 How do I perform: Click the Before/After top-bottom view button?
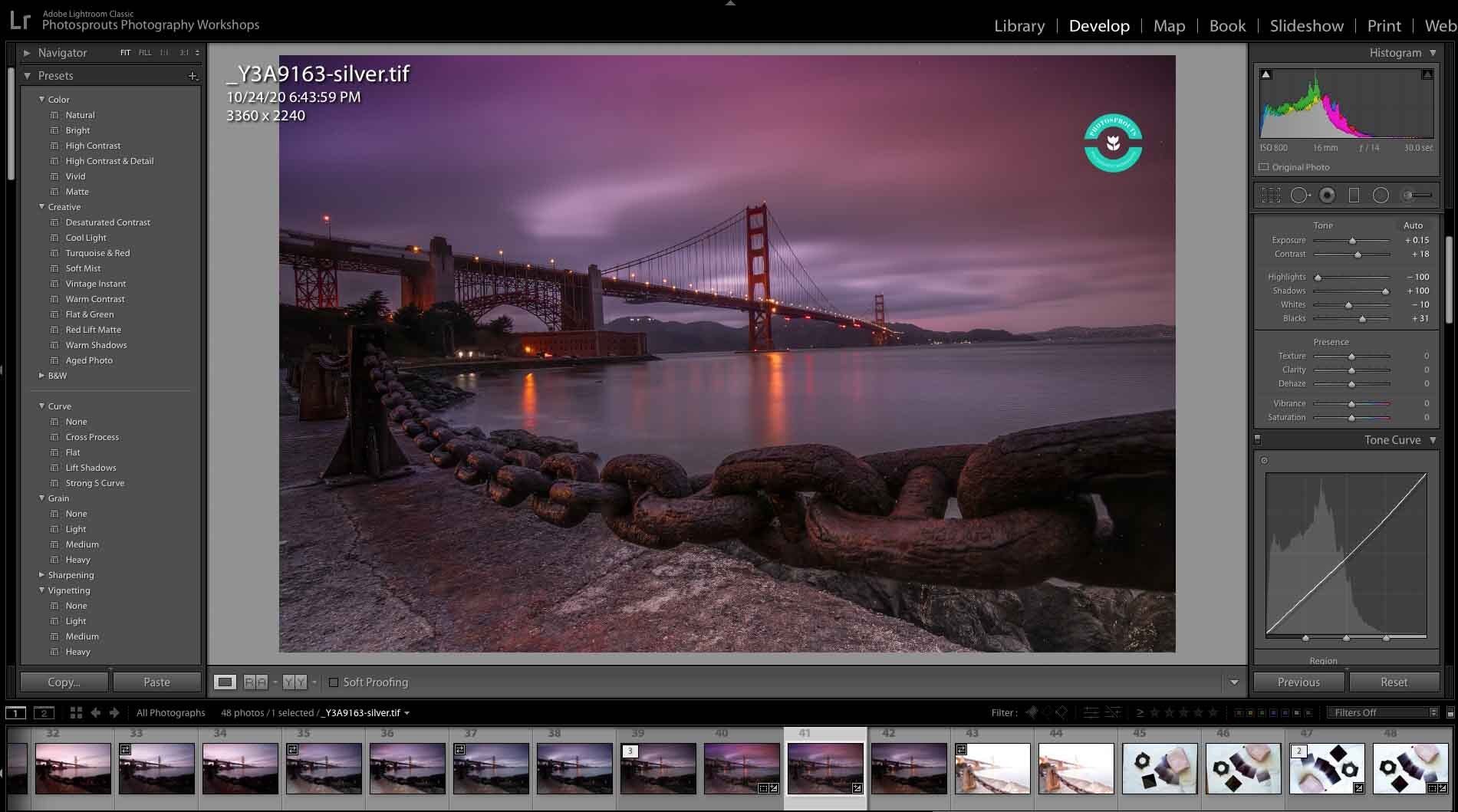tap(295, 682)
